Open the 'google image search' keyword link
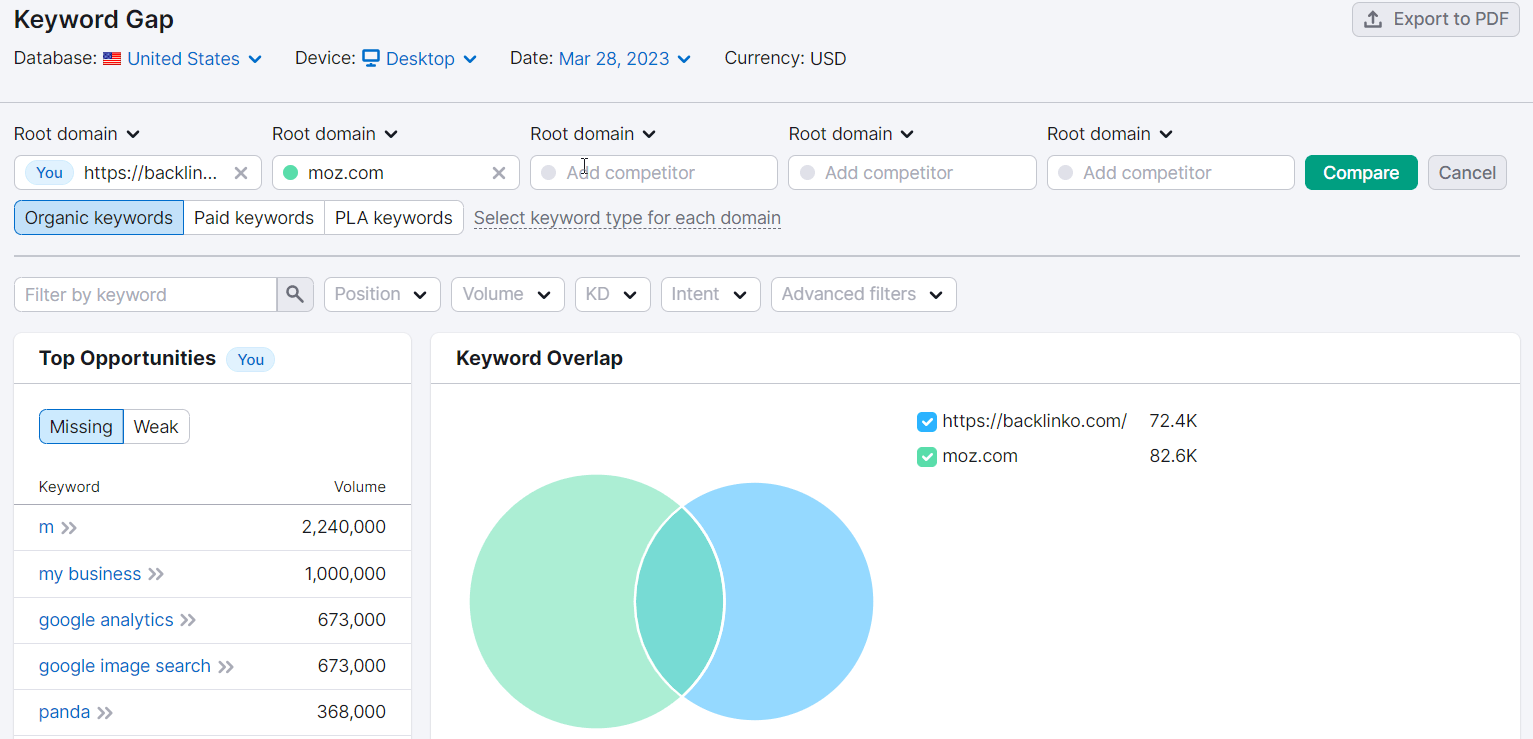Viewport: 1533px width, 739px height. [125, 666]
